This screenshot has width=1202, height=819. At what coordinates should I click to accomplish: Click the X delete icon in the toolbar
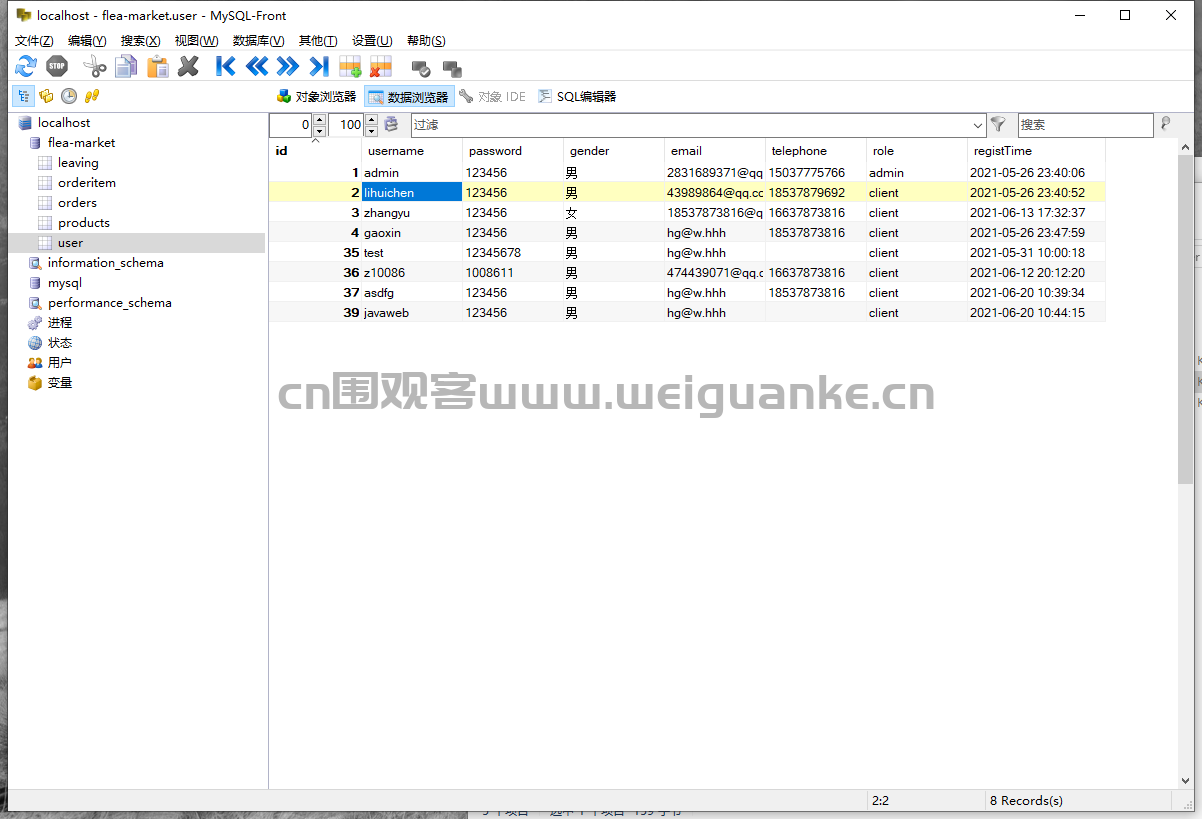(x=188, y=67)
